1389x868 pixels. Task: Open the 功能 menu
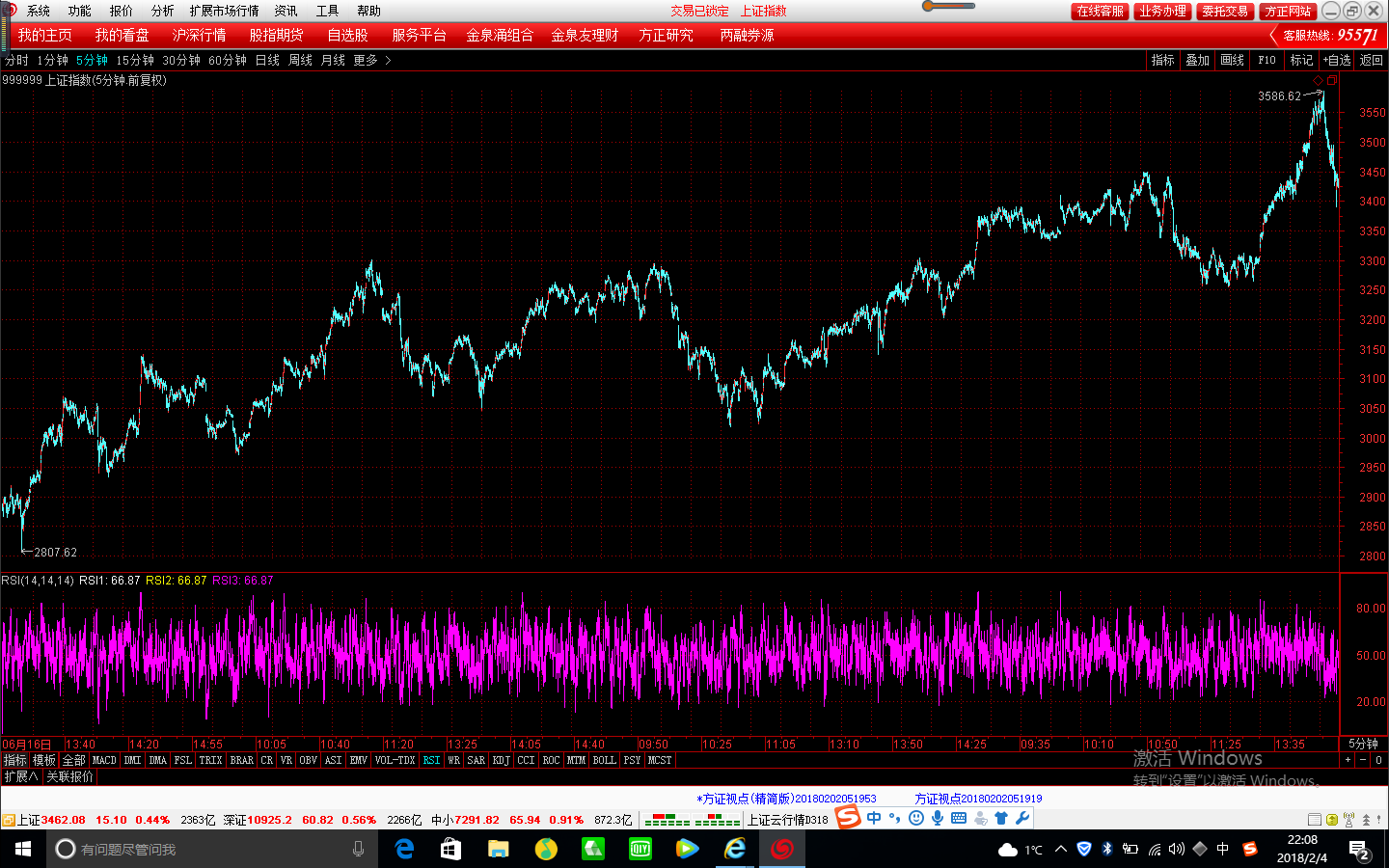click(x=80, y=11)
